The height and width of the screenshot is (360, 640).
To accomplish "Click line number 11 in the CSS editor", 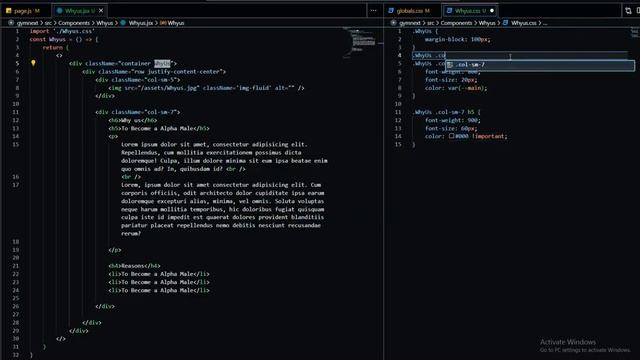I will click(x=398, y=112).
